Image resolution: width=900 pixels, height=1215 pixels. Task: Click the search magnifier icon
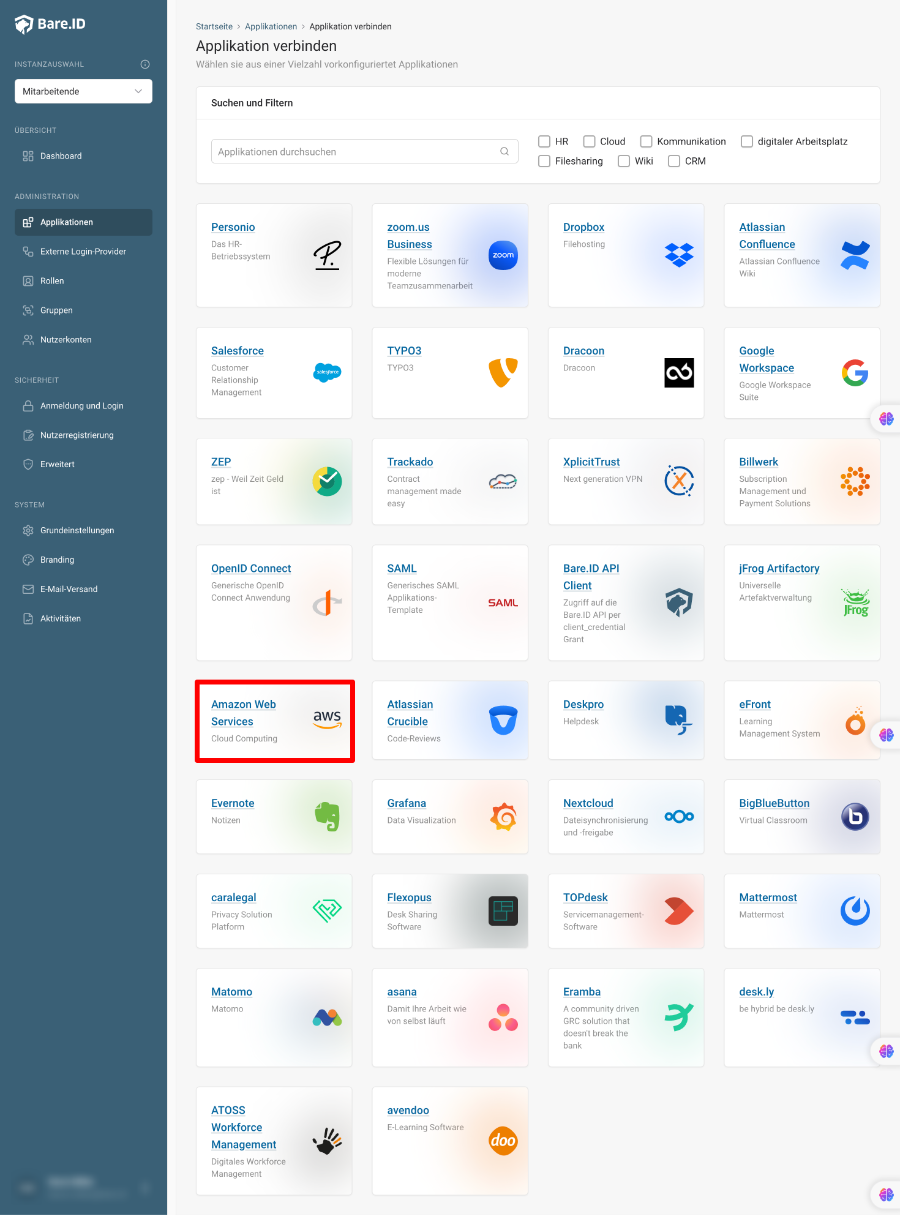click(x=505, y=152)
